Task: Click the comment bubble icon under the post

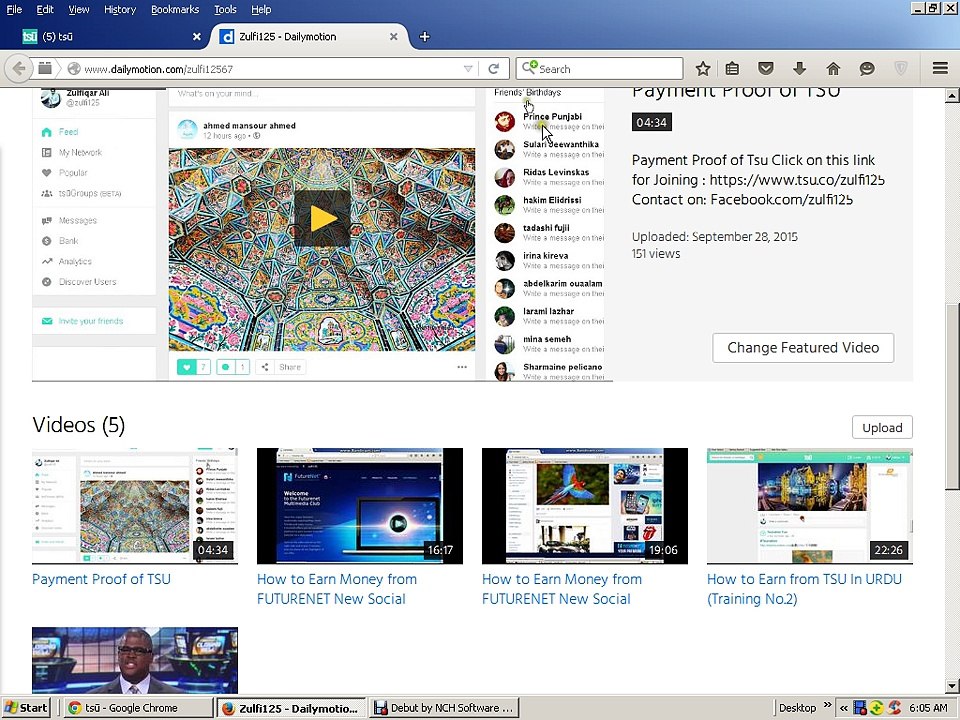Action: click(225, 367)
